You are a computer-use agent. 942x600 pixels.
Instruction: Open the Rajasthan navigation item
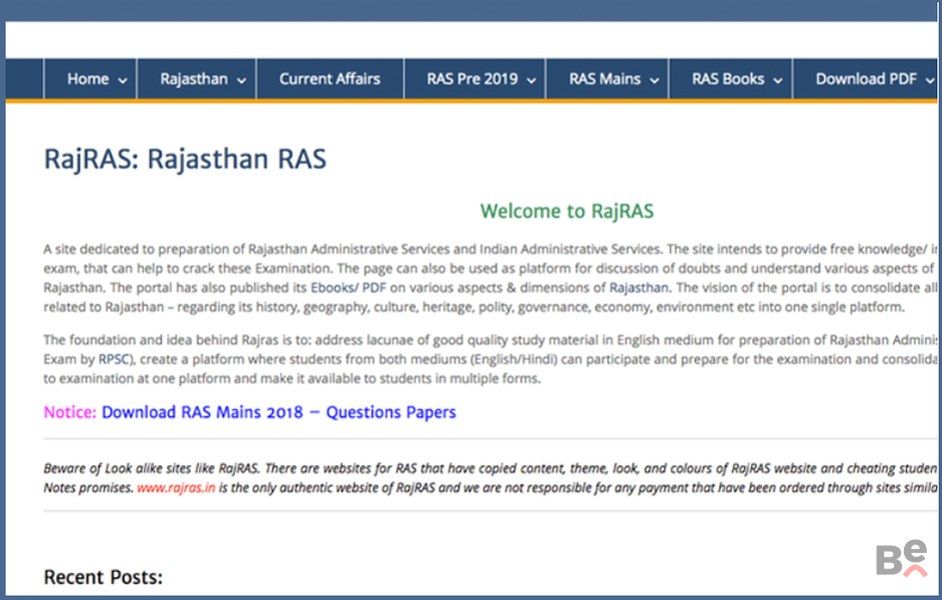194,79
